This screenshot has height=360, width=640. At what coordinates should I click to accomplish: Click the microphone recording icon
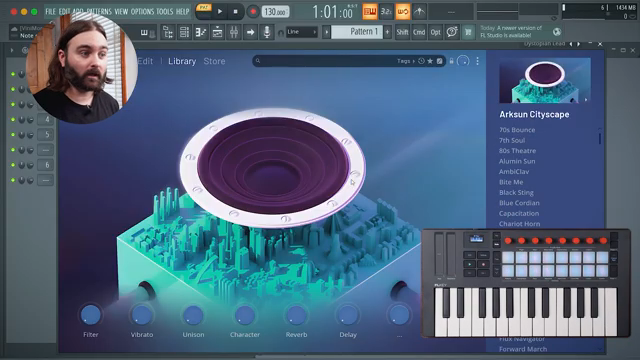click(267, 32)
